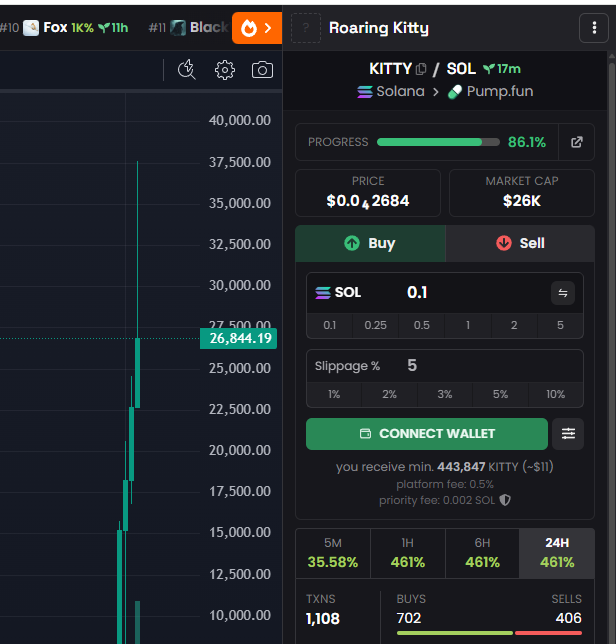Open trending tokens via flame button
The height and width of the screenshot is (644, 616).
tap(257, 28)
